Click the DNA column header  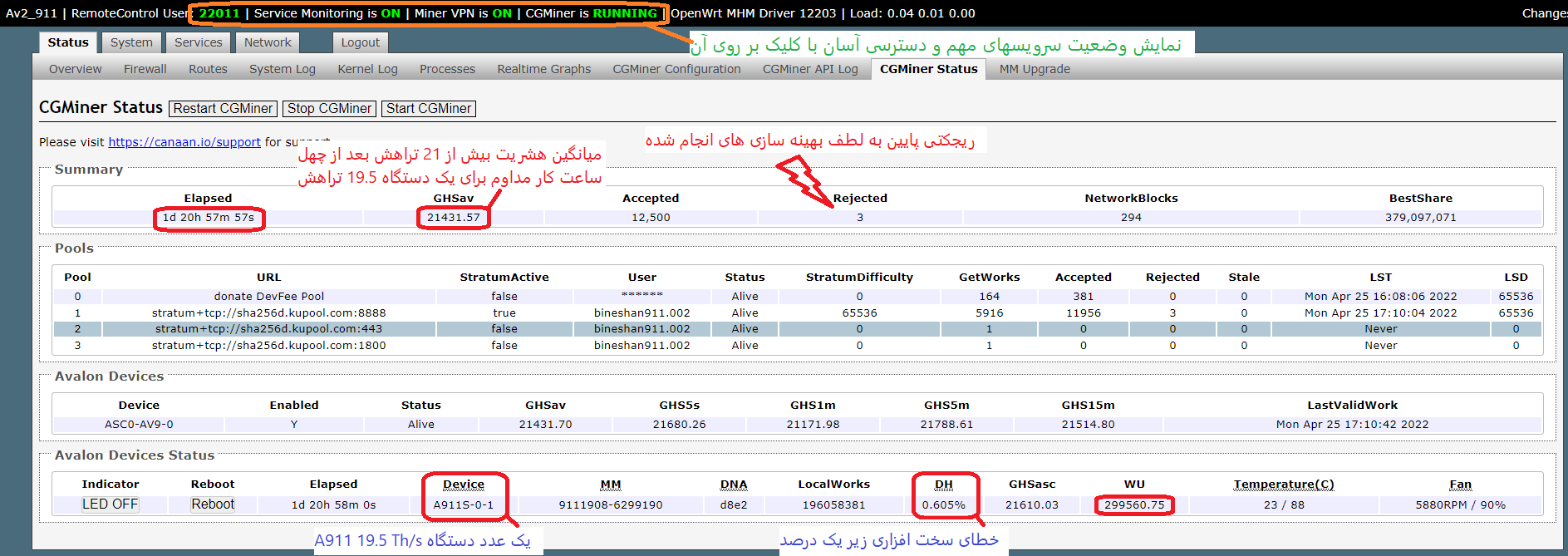(734, 485)
